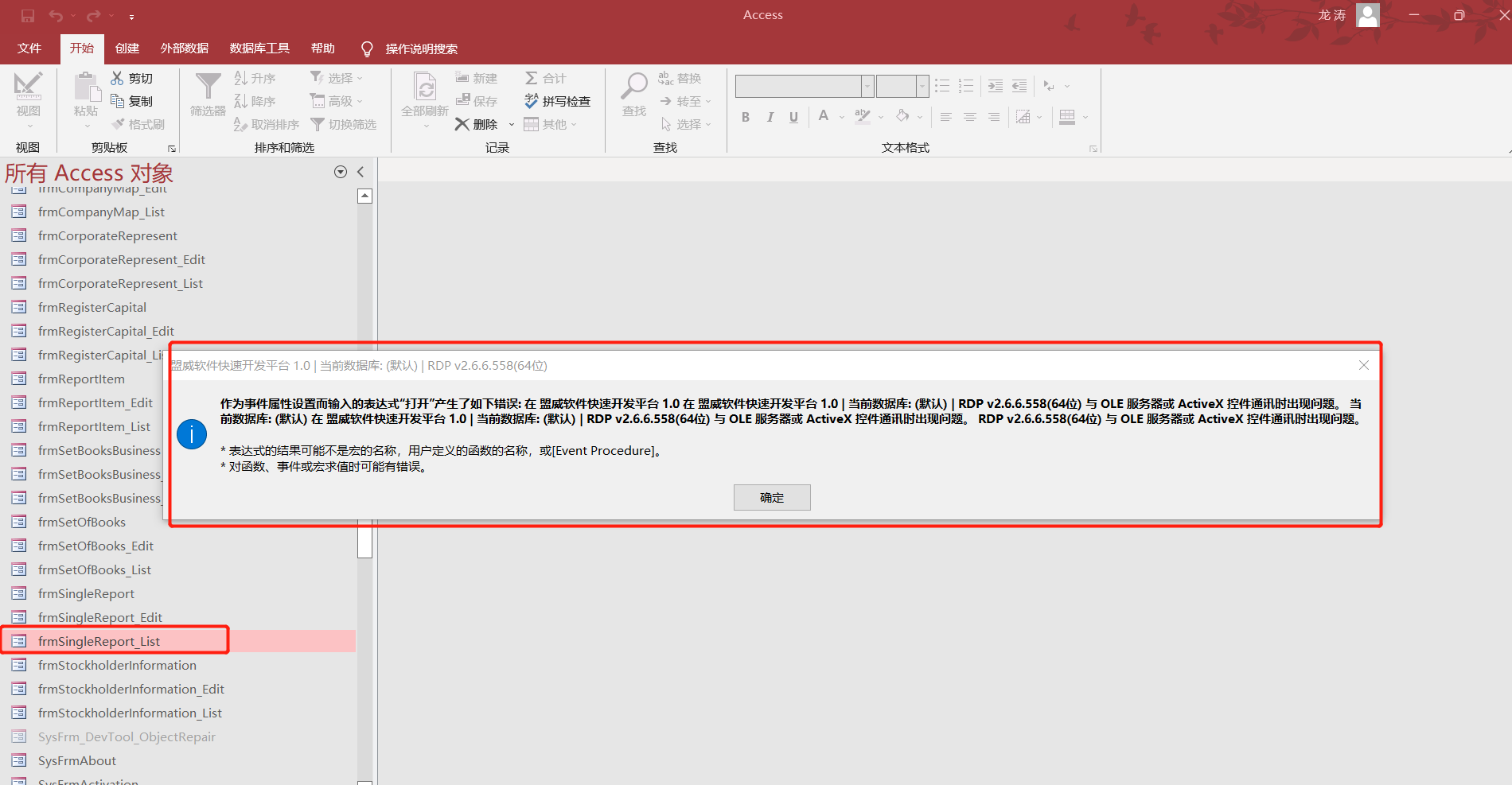
Task: Click the text highlight color button
Action: tap(862, 116)
